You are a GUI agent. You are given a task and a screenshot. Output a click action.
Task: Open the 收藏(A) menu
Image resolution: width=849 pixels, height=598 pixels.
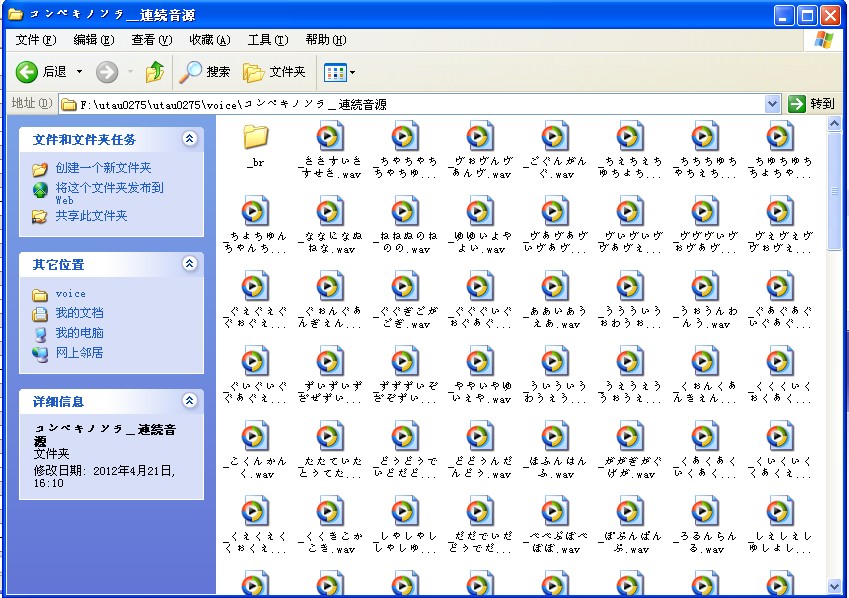pyautogui.click(x=210, y=40)
